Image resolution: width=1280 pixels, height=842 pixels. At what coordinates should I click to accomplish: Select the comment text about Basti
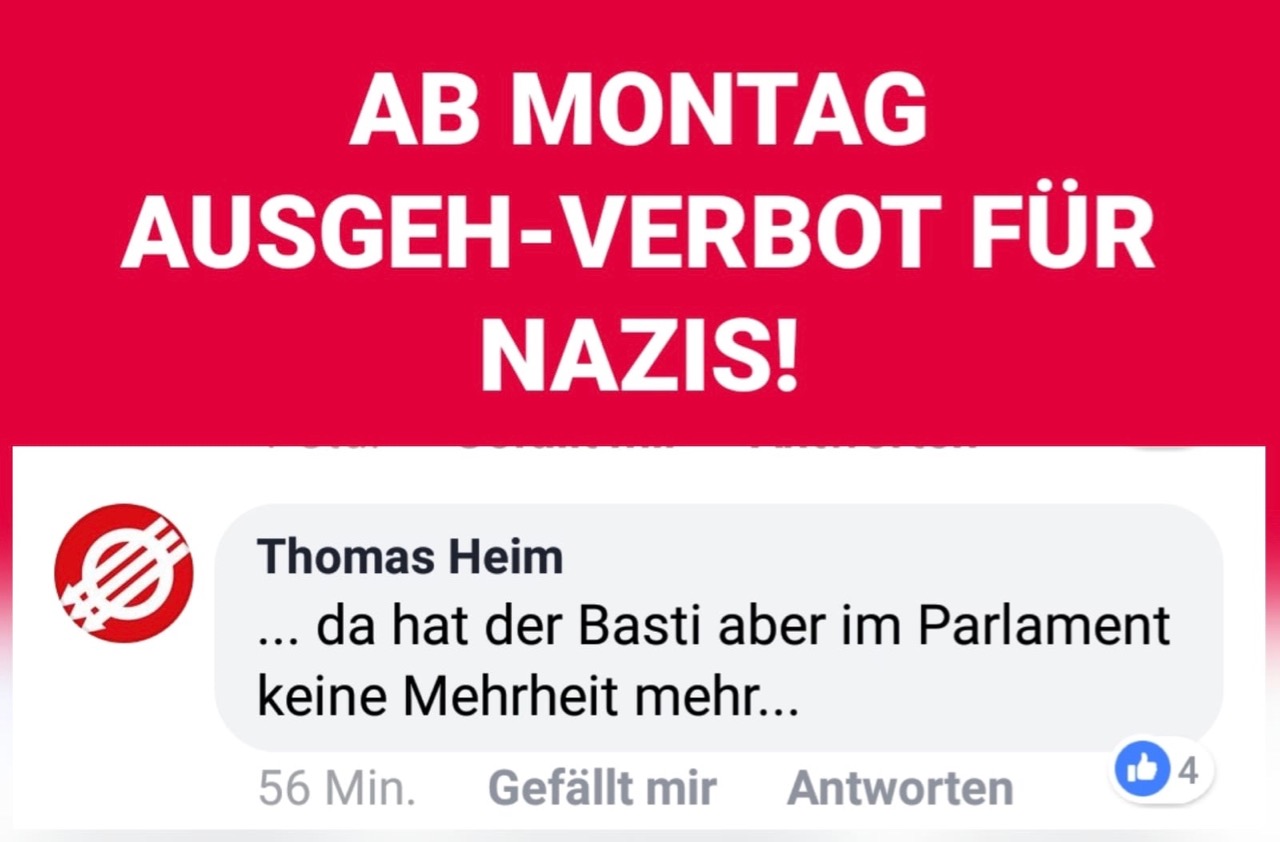(x=714, y=661)
